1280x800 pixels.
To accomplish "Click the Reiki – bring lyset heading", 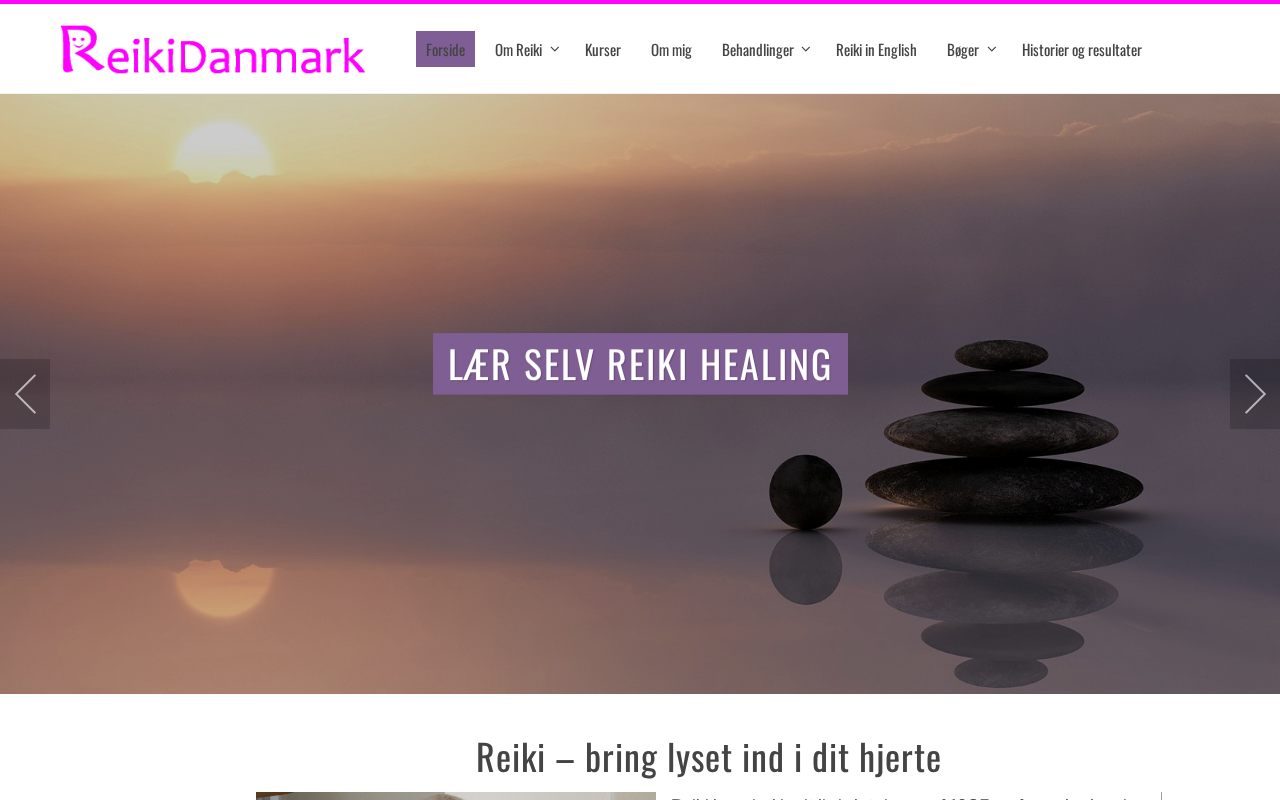I will pyautogui.click(x=708, y=757).
